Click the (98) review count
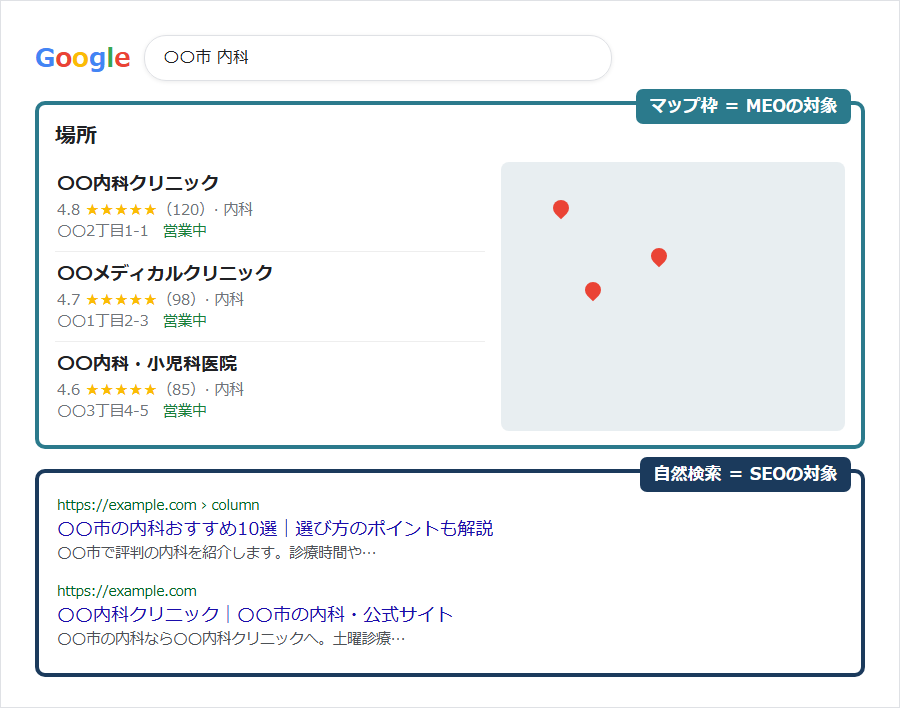900x708 pixels. (181, 300)
